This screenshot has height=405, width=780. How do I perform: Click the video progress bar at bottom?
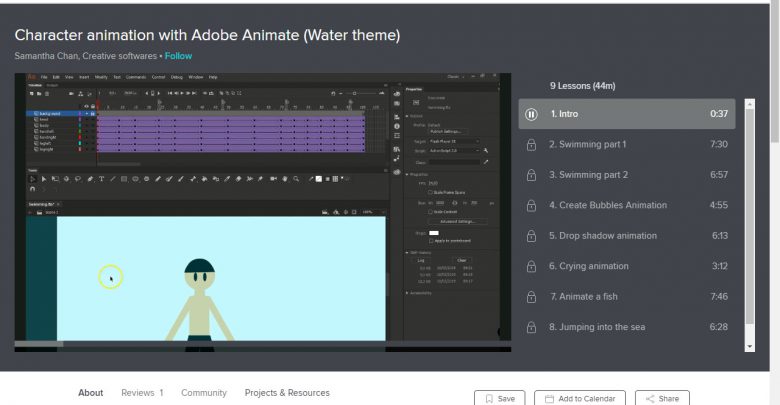coord(263,344)
